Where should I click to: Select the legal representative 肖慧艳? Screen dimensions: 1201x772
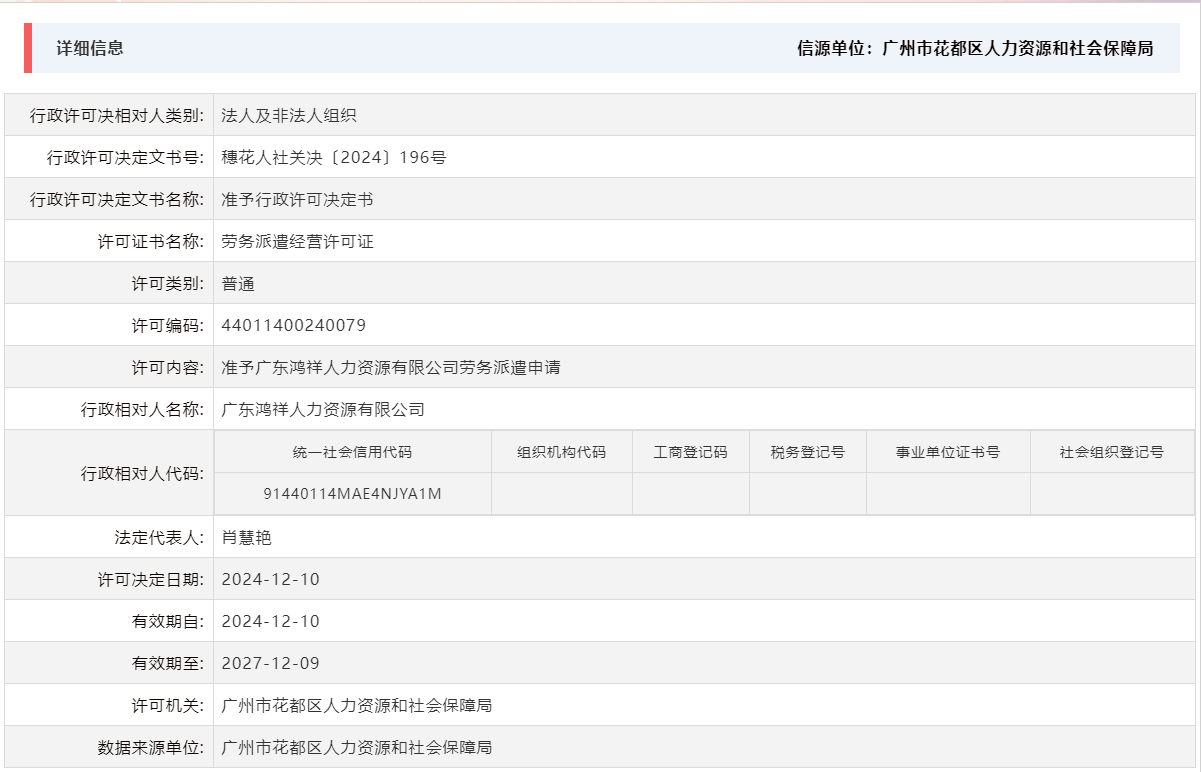pos(246,536)
